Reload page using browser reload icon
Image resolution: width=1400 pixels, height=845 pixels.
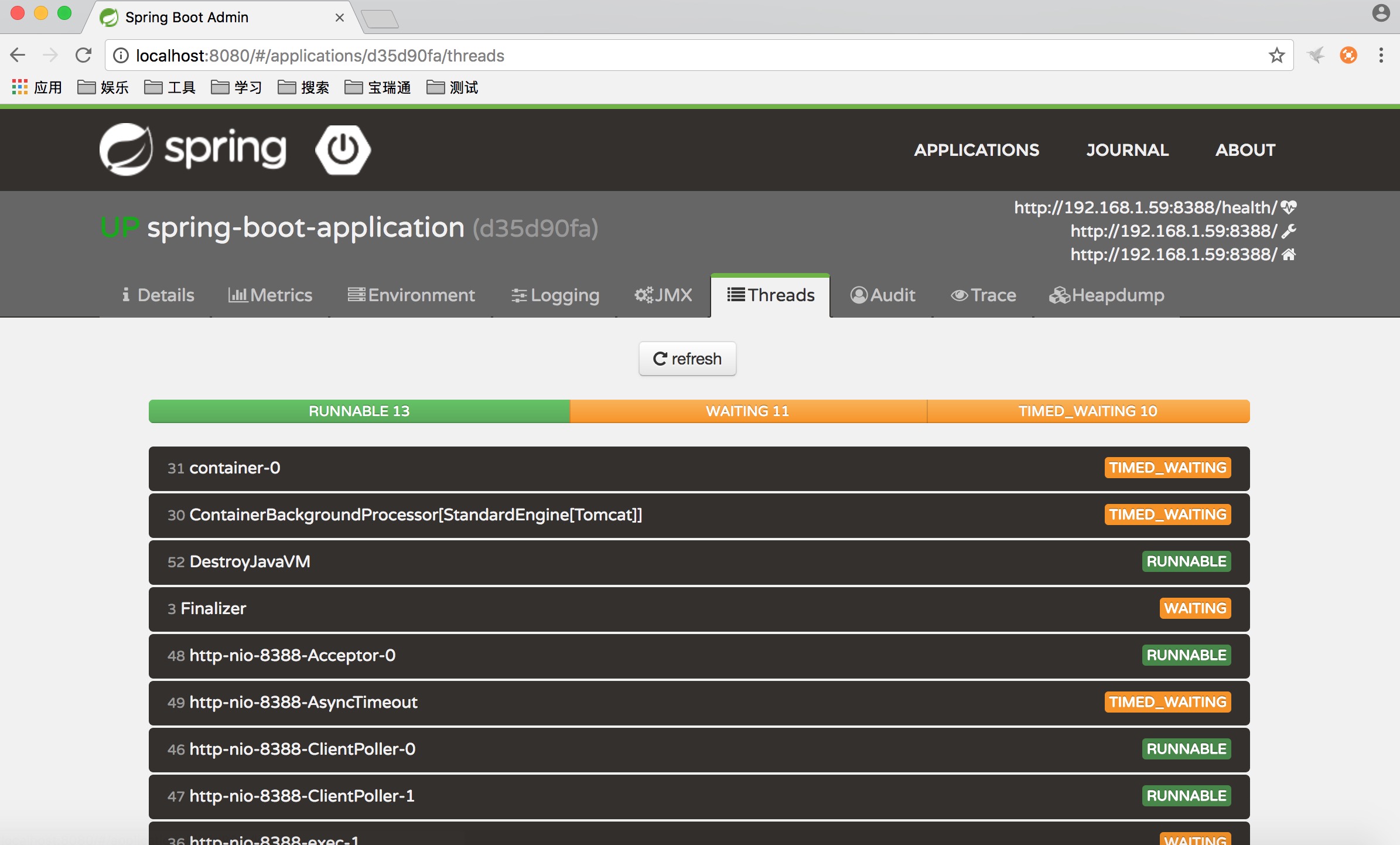click(x=84, y=56)
